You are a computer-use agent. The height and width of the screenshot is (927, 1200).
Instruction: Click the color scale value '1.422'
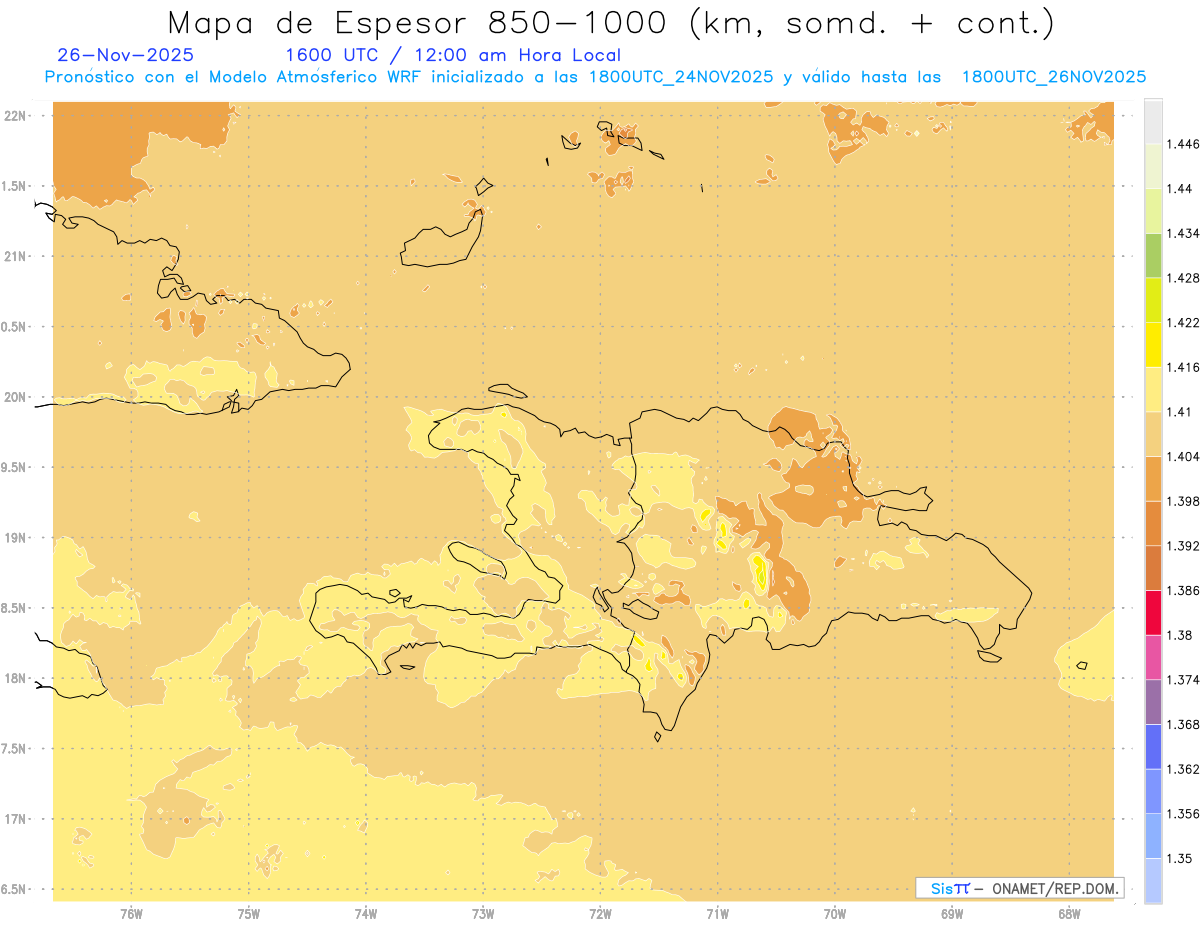(1183, 322)
